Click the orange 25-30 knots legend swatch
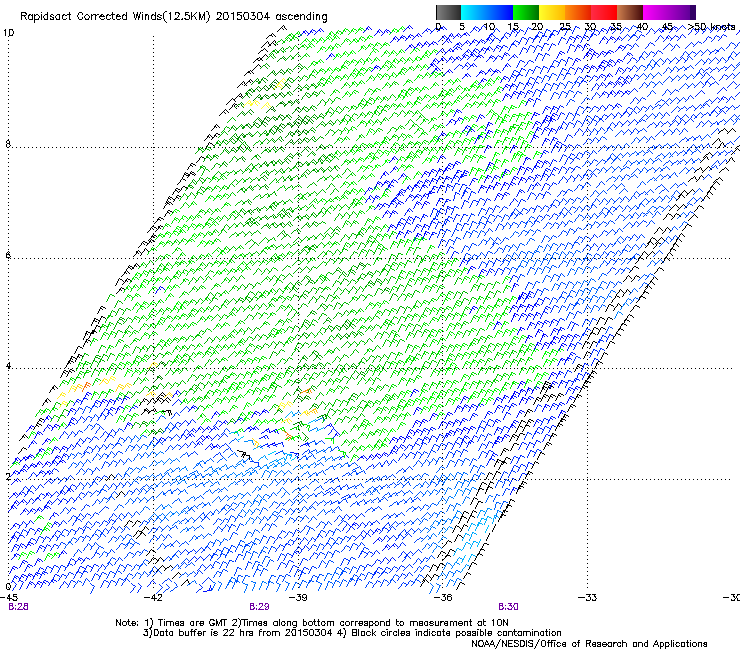Viewport: 740px width, 650px height. pos(578,12)
